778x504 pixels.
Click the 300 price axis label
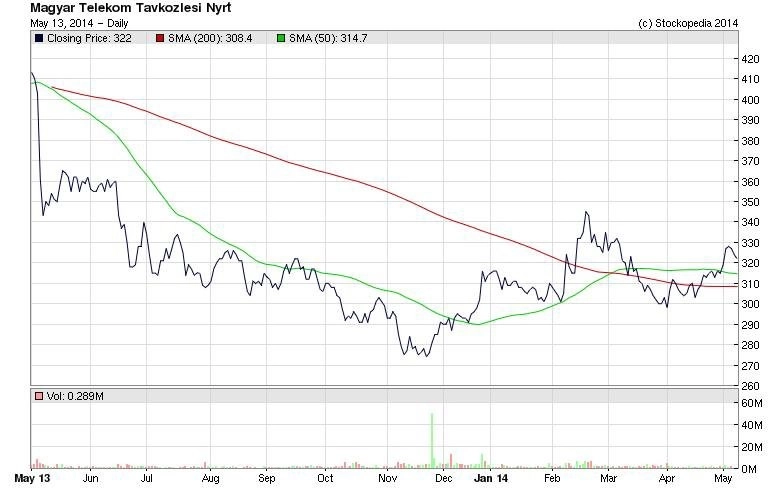(x=750, y=304)
